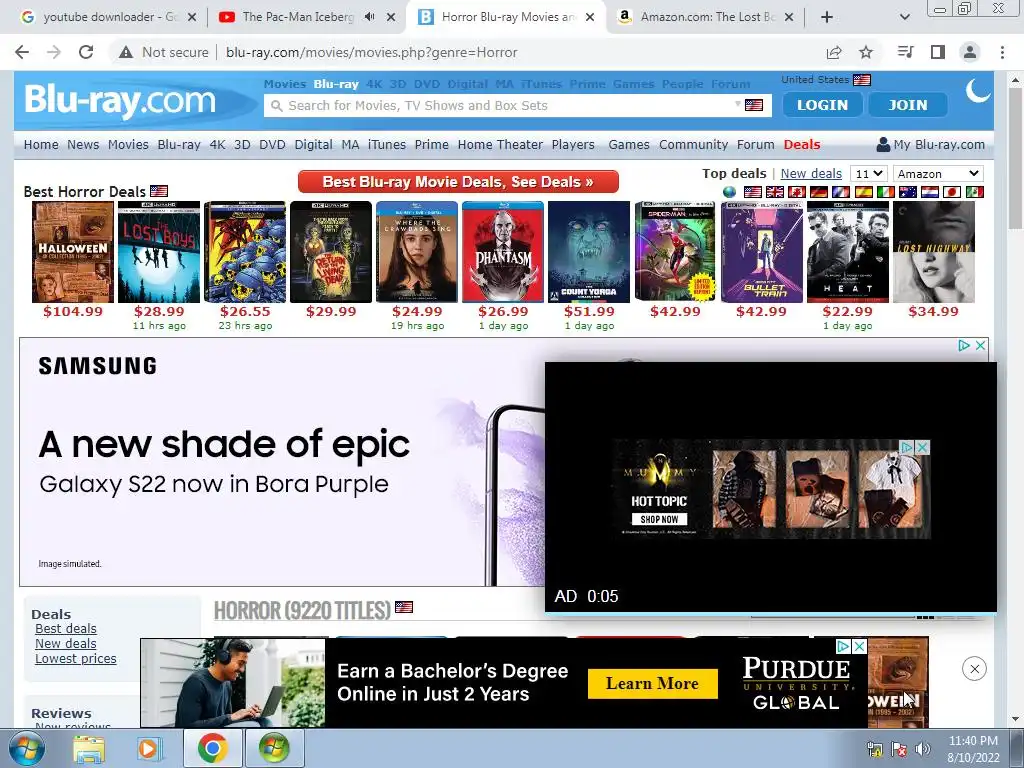This screenshot has width=1024, height=768.
Task: Select the Germany flag for deals
Action: (819, 192)
